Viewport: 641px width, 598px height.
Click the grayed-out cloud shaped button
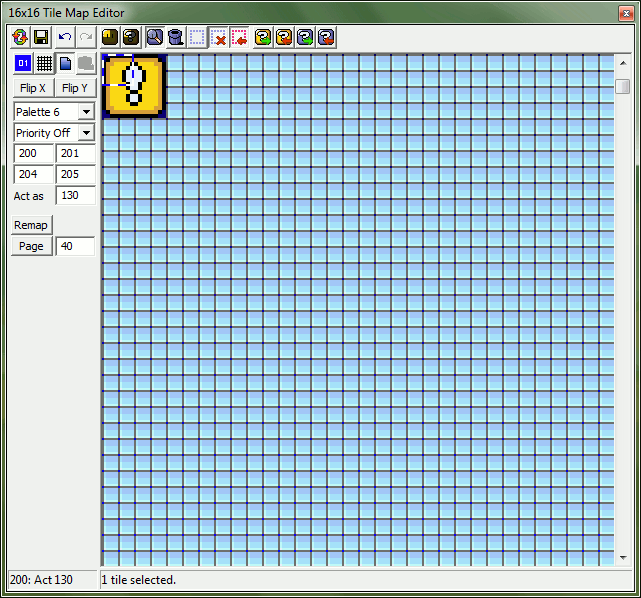86,63
